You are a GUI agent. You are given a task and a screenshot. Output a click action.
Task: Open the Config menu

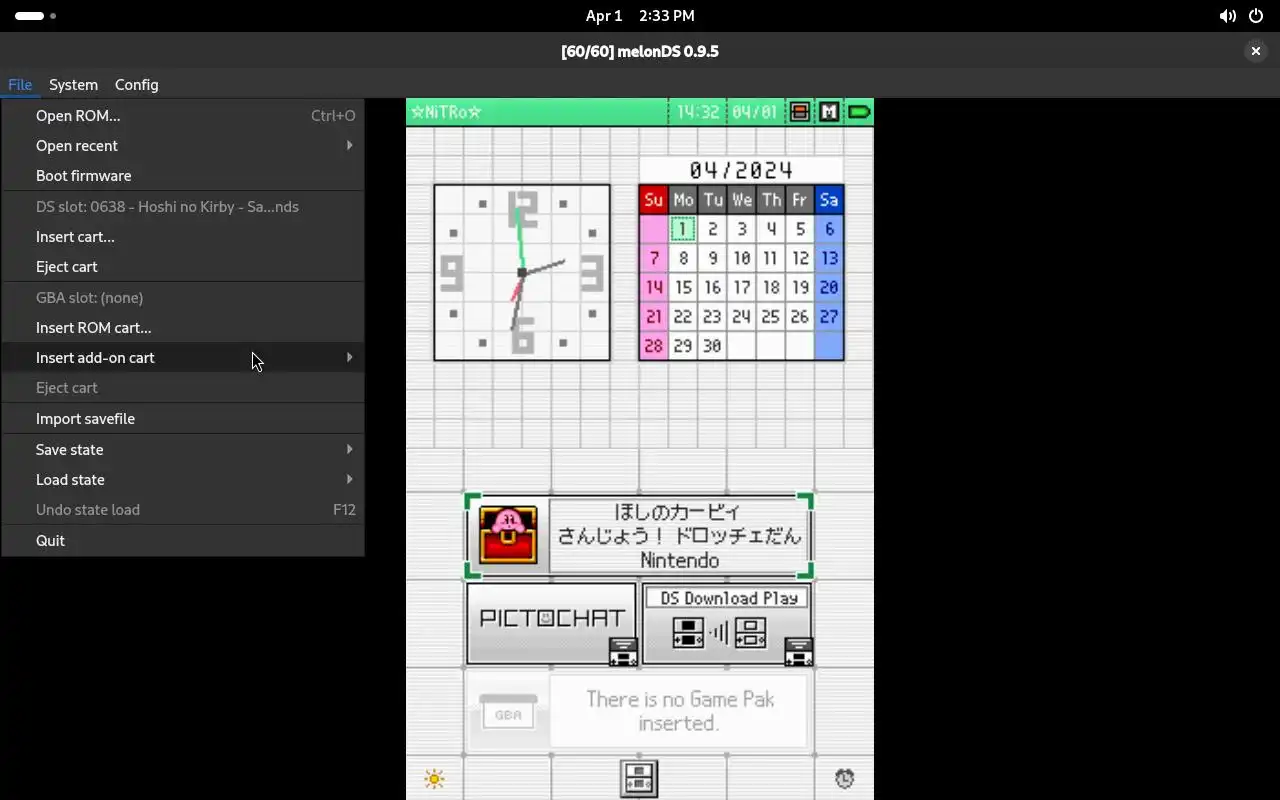pos(136,85)
